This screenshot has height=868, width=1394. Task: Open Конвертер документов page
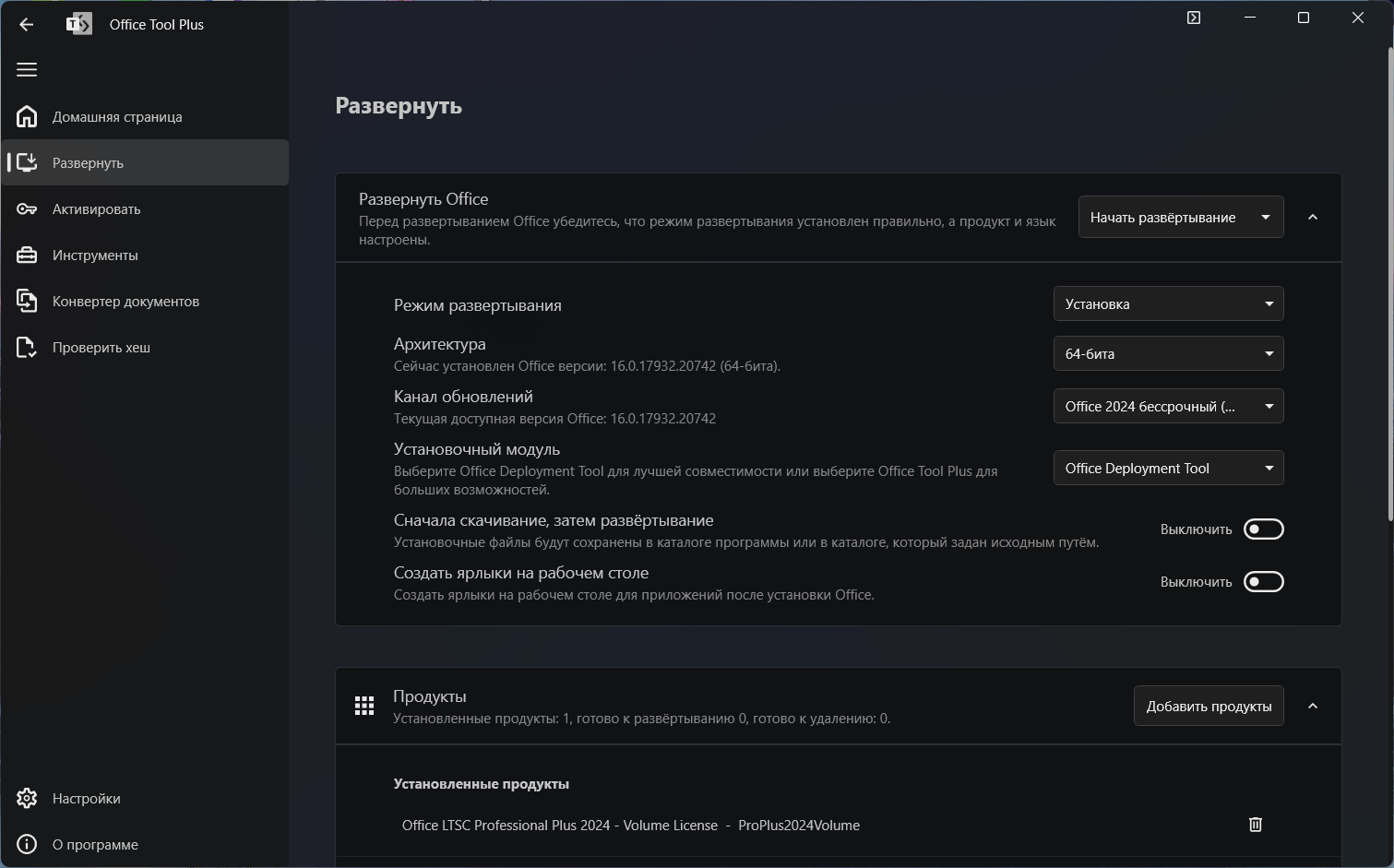[125, 302]
